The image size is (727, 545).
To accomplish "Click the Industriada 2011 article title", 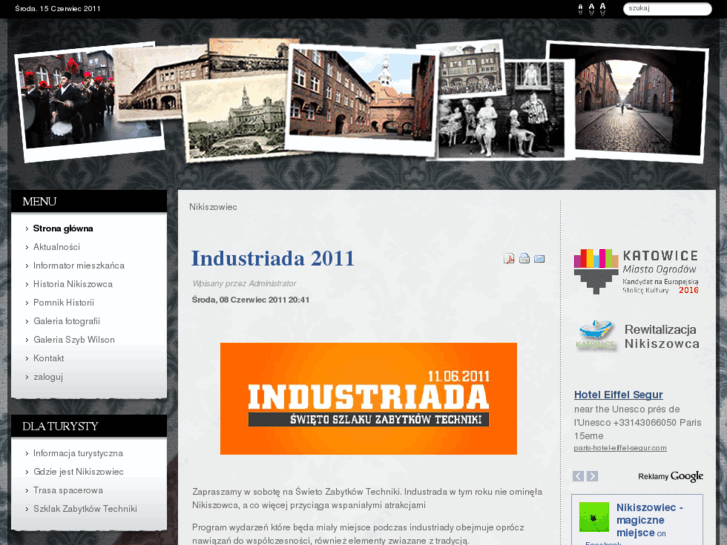I will coord(273,258).
